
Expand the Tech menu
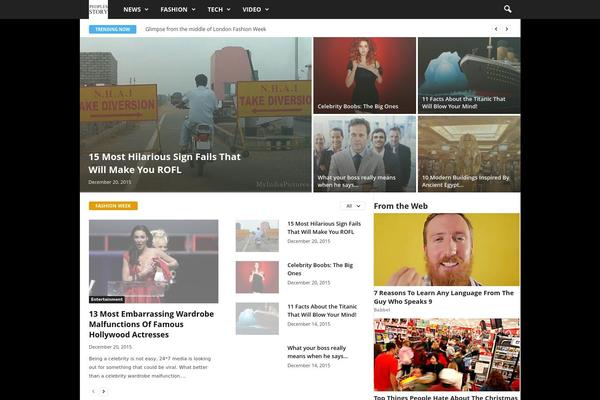tap(219, 10)
